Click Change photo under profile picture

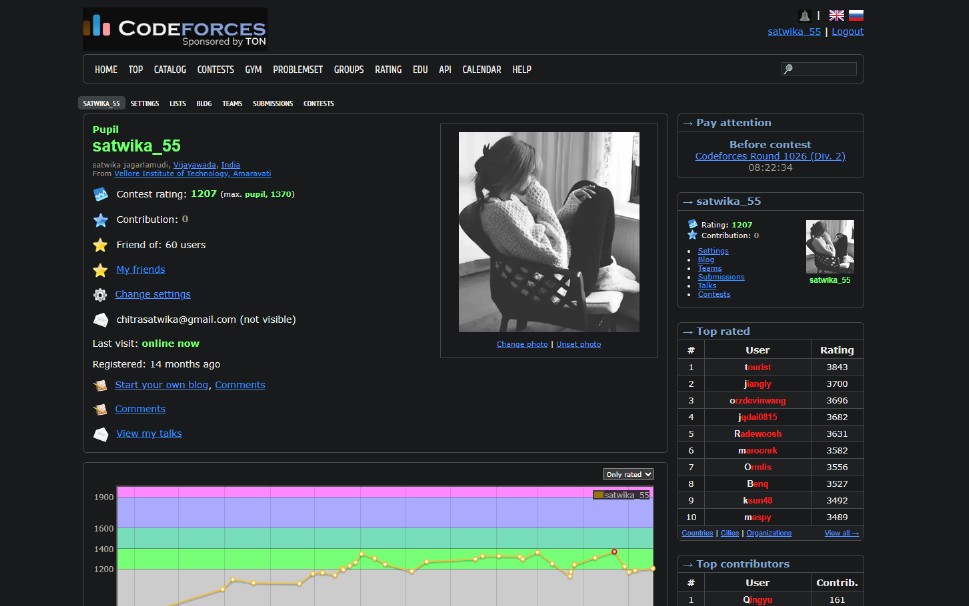(522, 344)
